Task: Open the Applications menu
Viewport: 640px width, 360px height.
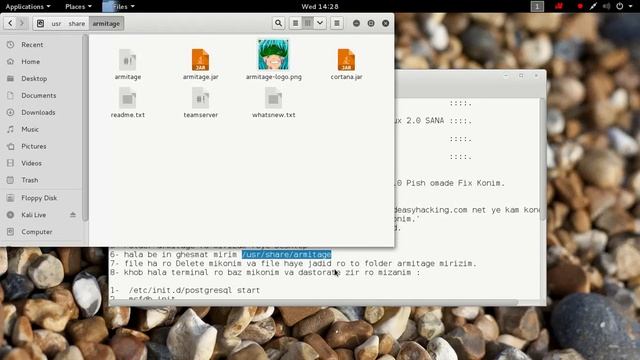Action: [28, 7]
